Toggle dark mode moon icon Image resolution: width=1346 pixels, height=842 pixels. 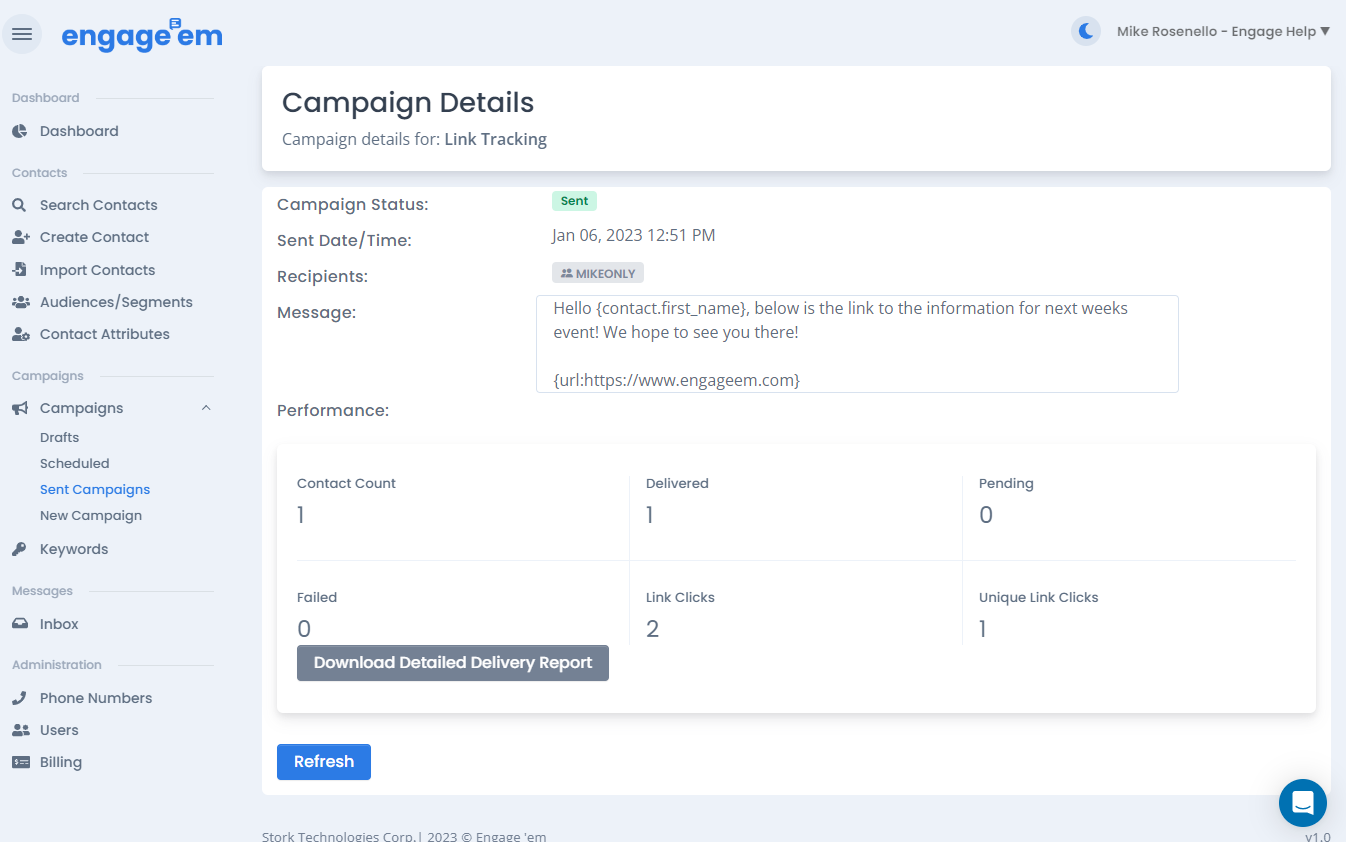(x=1086, y=32)
